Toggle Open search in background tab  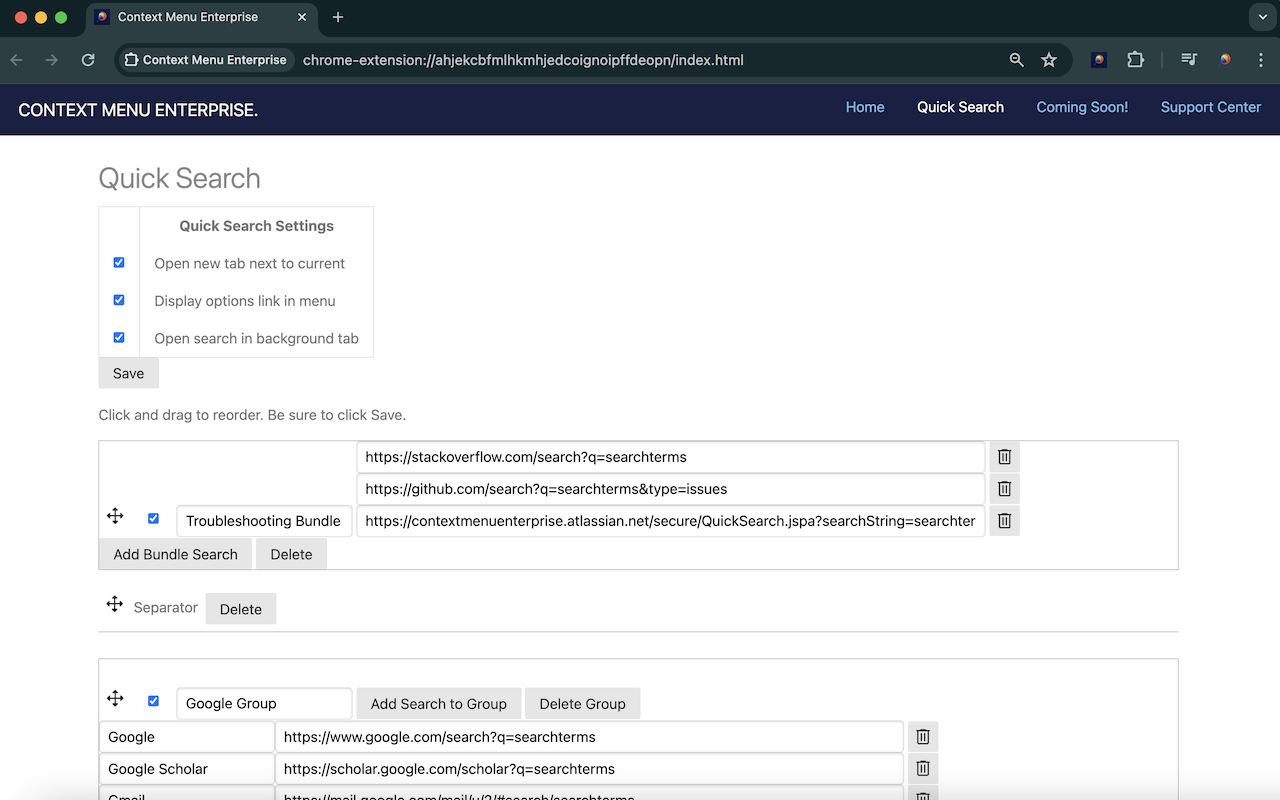119,337
